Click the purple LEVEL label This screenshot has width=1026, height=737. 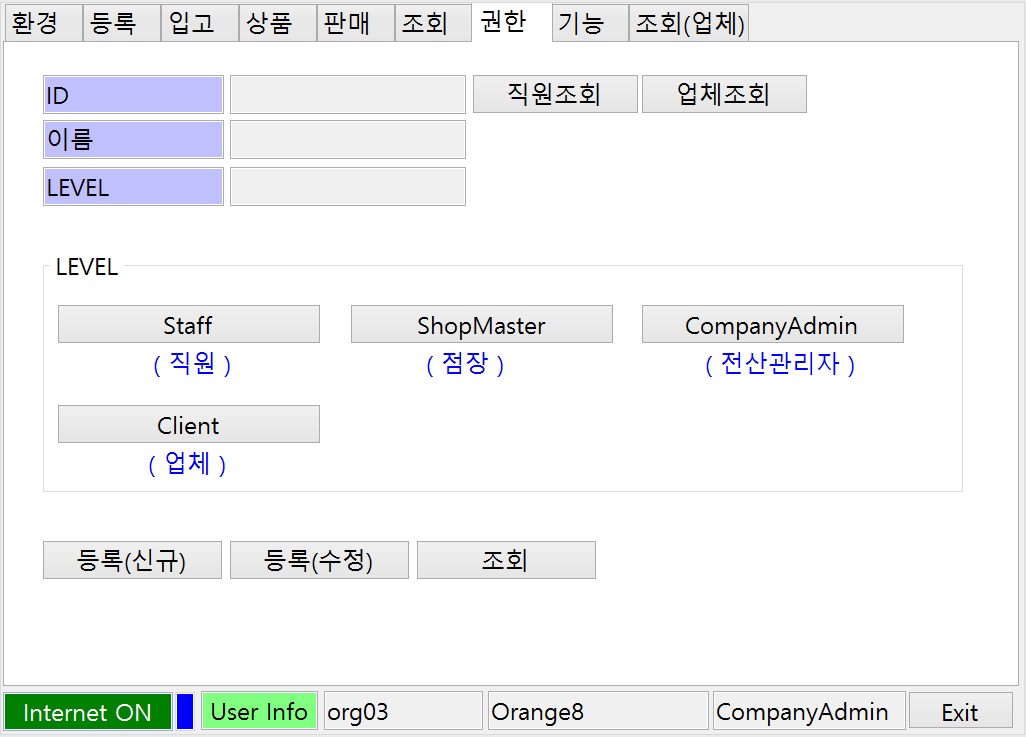point(133,187)
